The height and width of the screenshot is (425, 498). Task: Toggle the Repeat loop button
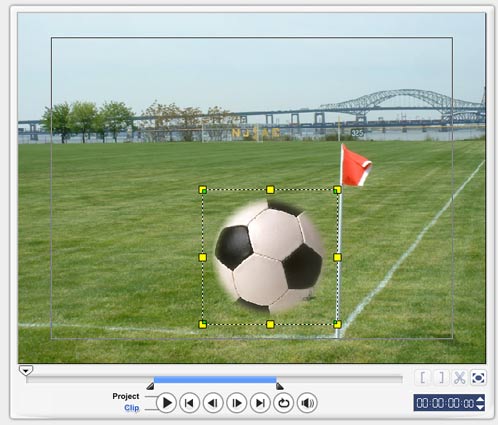tap(284, 403)
